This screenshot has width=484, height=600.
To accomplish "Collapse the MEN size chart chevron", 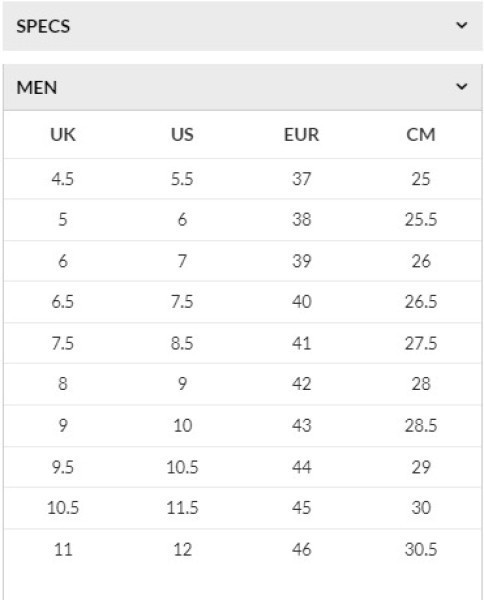I will tap(462, 86).
